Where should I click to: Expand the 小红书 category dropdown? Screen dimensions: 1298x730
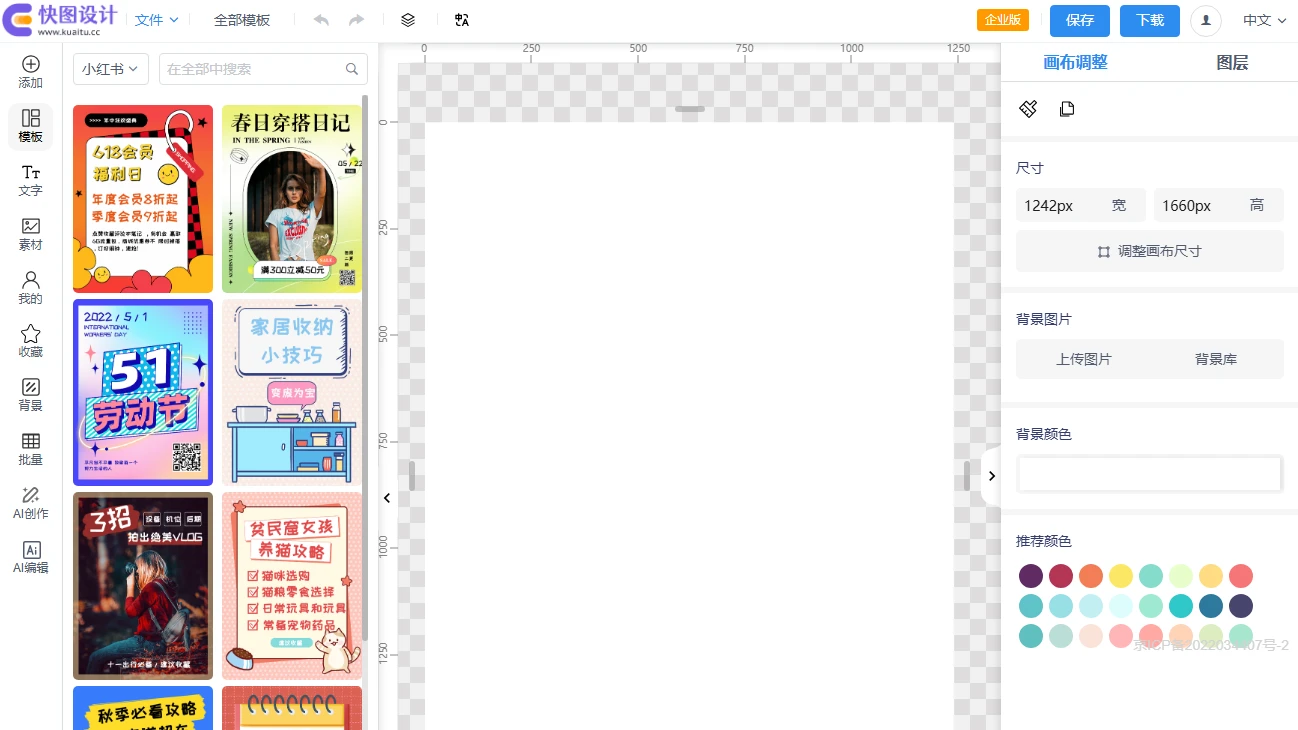click(110, 69)
